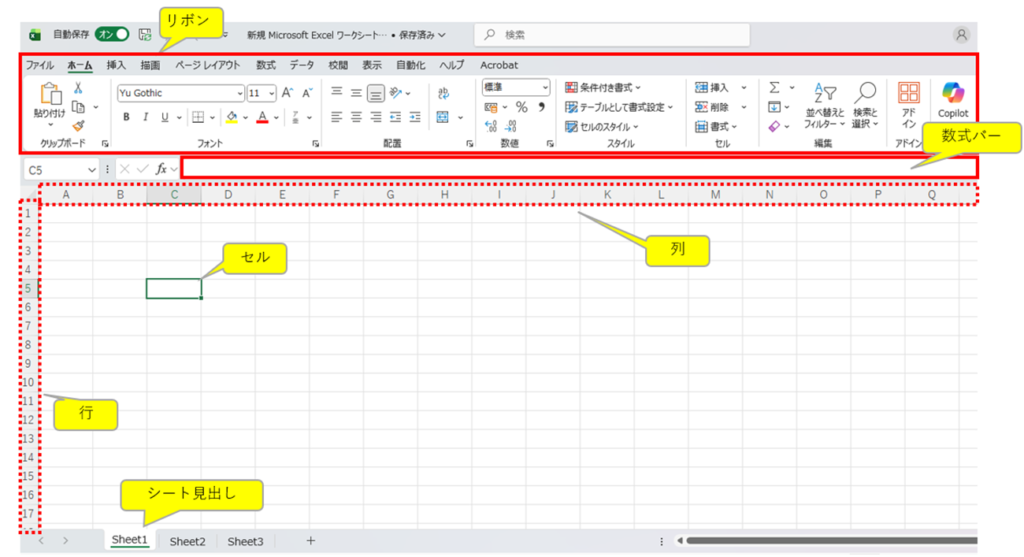Click the yellow fill color swatch
Image resolution: width=1024 pixels, height=557 pixels.
pyautogui.click(x=231, y=117)
